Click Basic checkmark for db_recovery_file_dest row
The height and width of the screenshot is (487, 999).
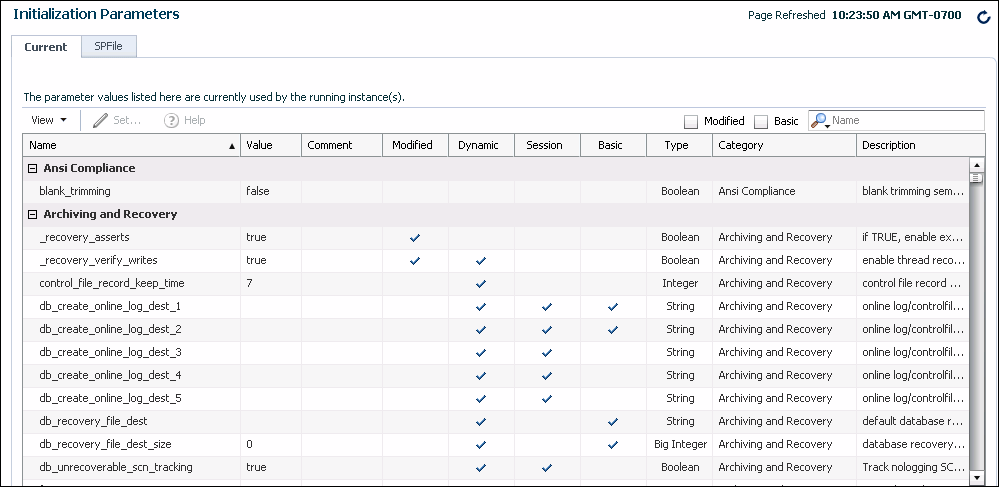pyautogui.click(x=612, y=422)
